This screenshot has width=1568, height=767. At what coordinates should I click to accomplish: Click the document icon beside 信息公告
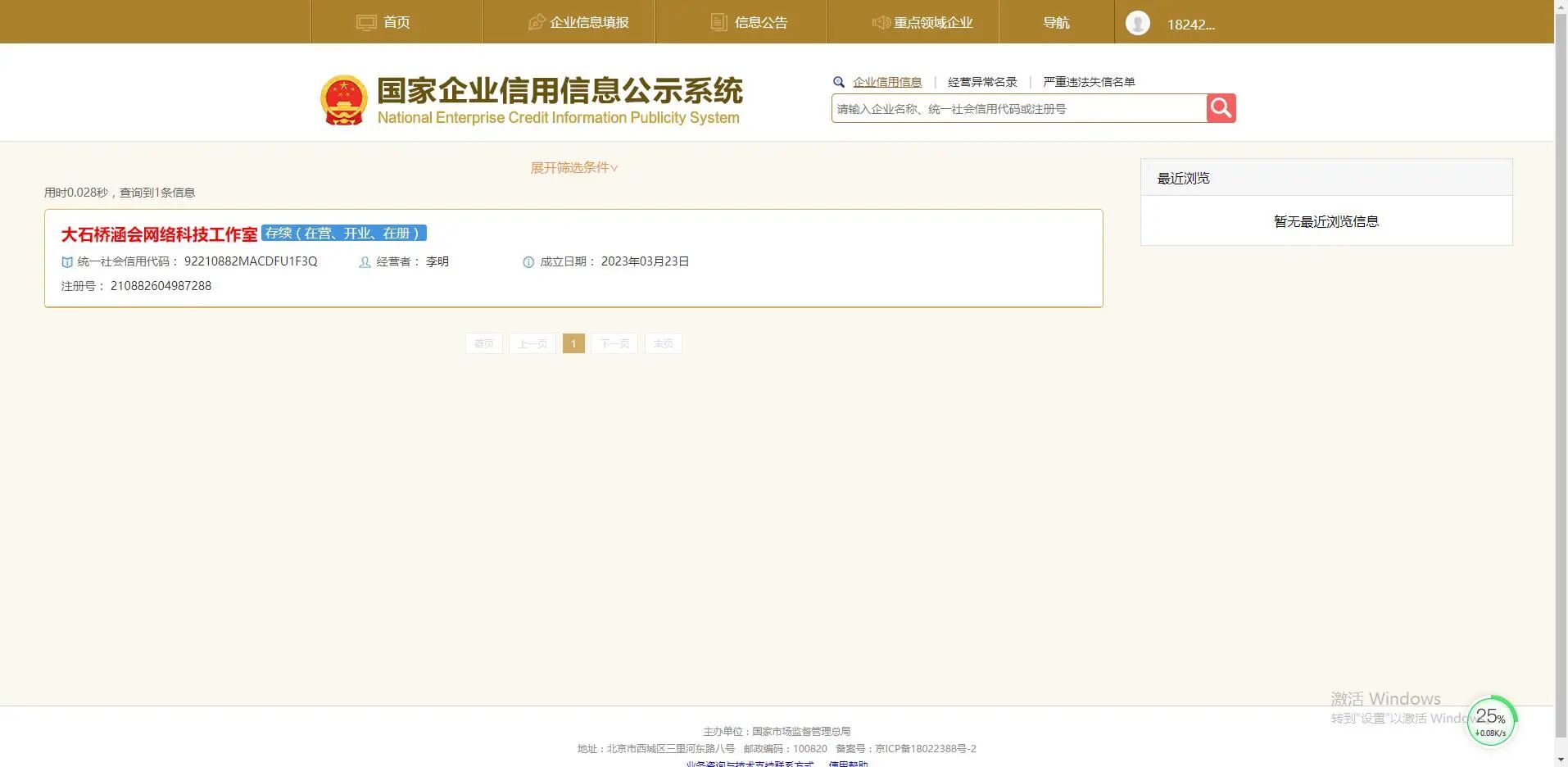[x=718, y=22]
